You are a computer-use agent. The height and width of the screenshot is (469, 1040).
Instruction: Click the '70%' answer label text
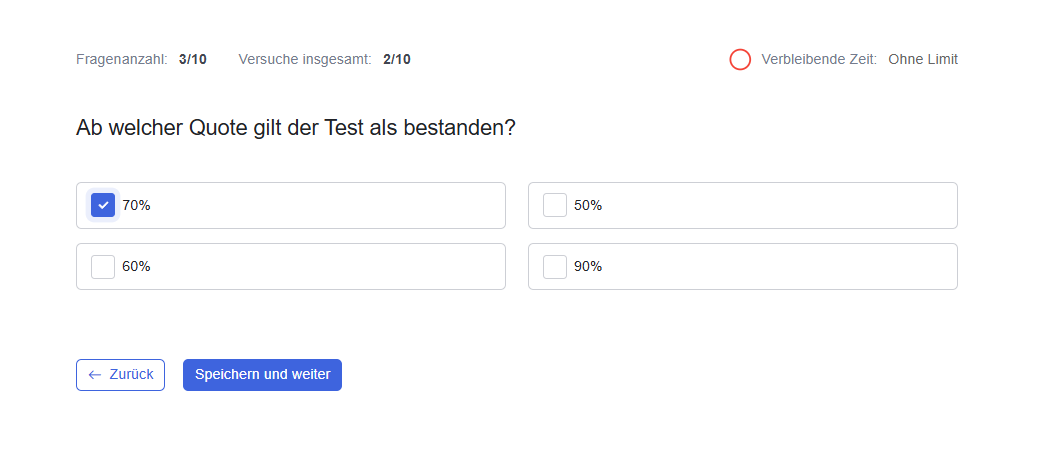click(x=136, y=205)
